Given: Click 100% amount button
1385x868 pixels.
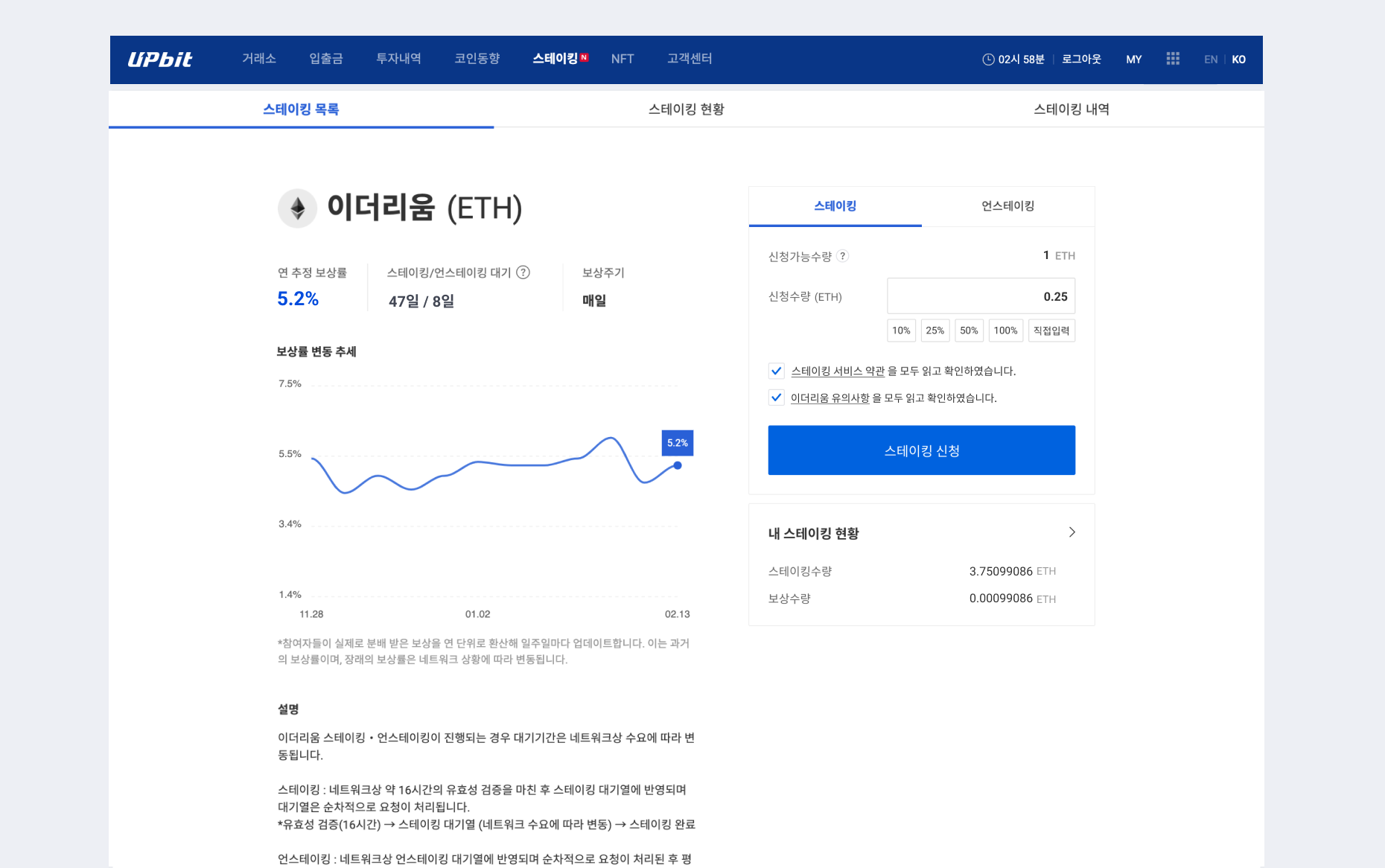Looking at the screenshot, I should click(1005, 331).
